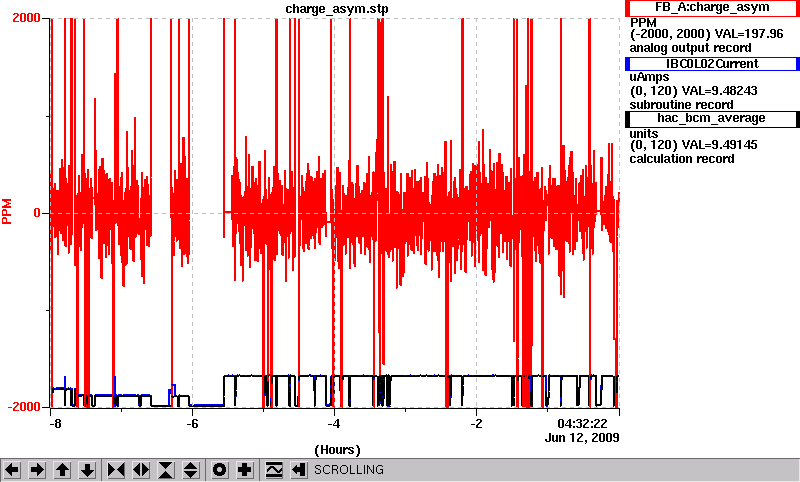
Task: Click the SCROLLING status label
Action: click(x=348, y=470)
